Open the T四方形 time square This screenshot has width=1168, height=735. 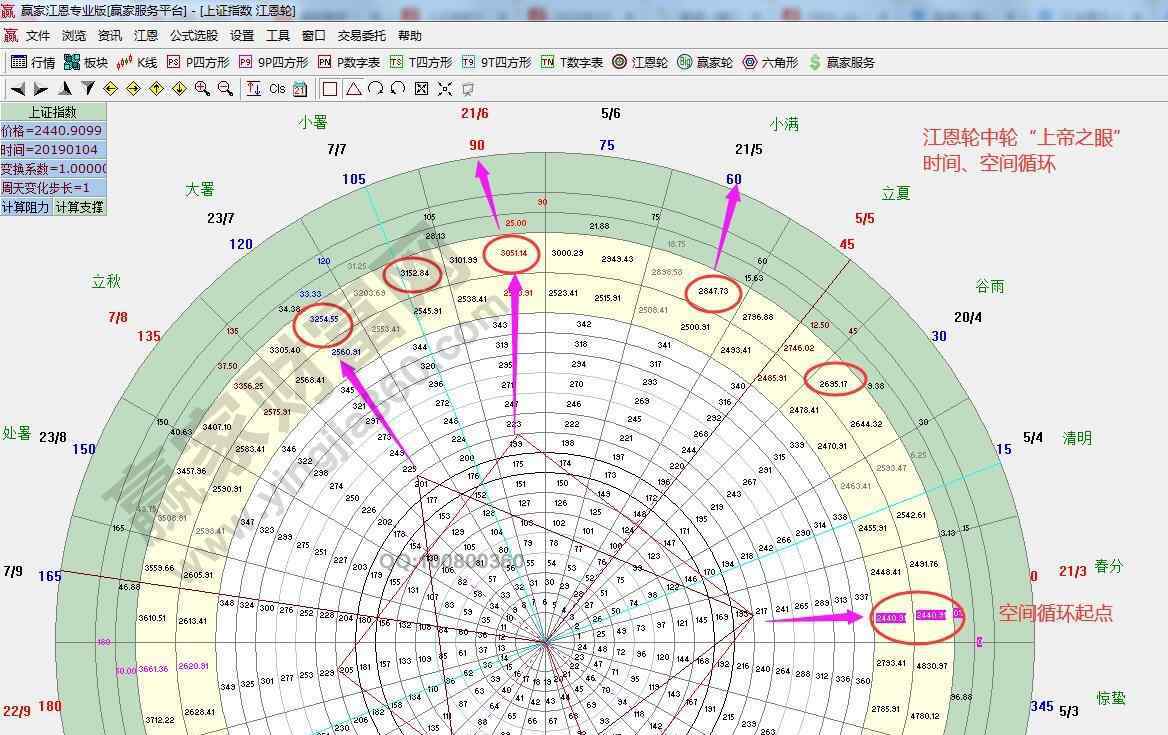click(x=421, y=63)
